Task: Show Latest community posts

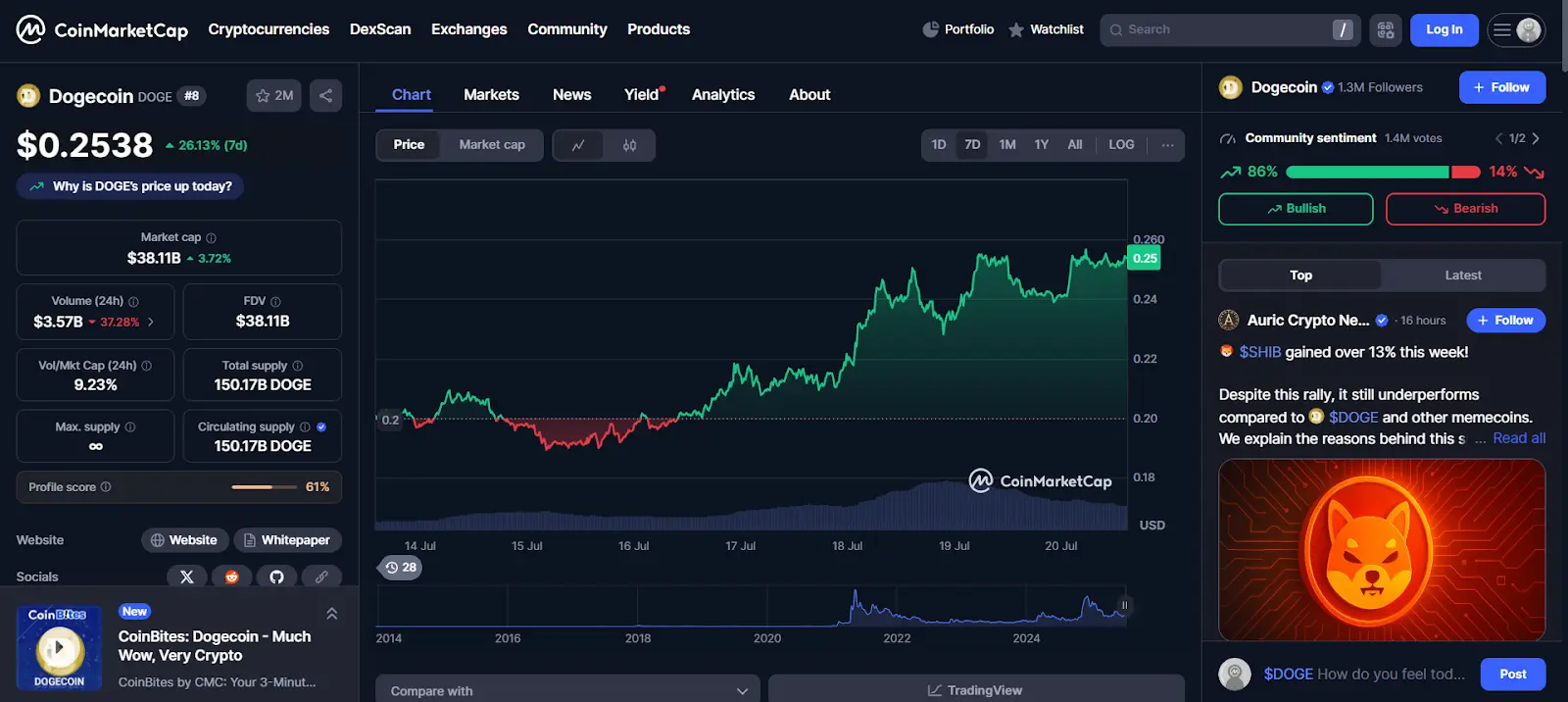Action: point(1463,276)
